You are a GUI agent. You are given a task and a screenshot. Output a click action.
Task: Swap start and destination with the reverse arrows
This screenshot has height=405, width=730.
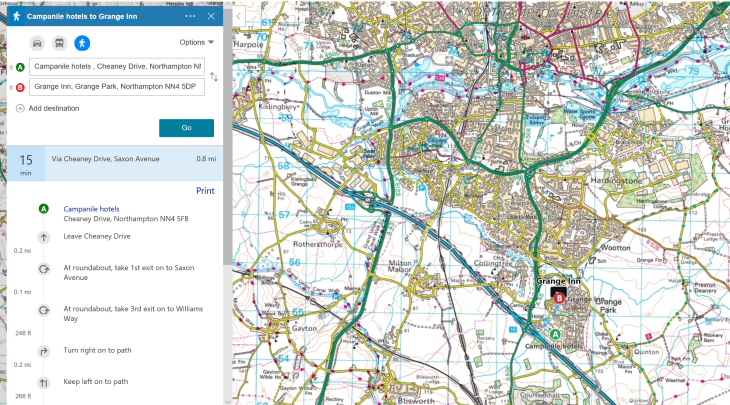[x=213, y=77]
